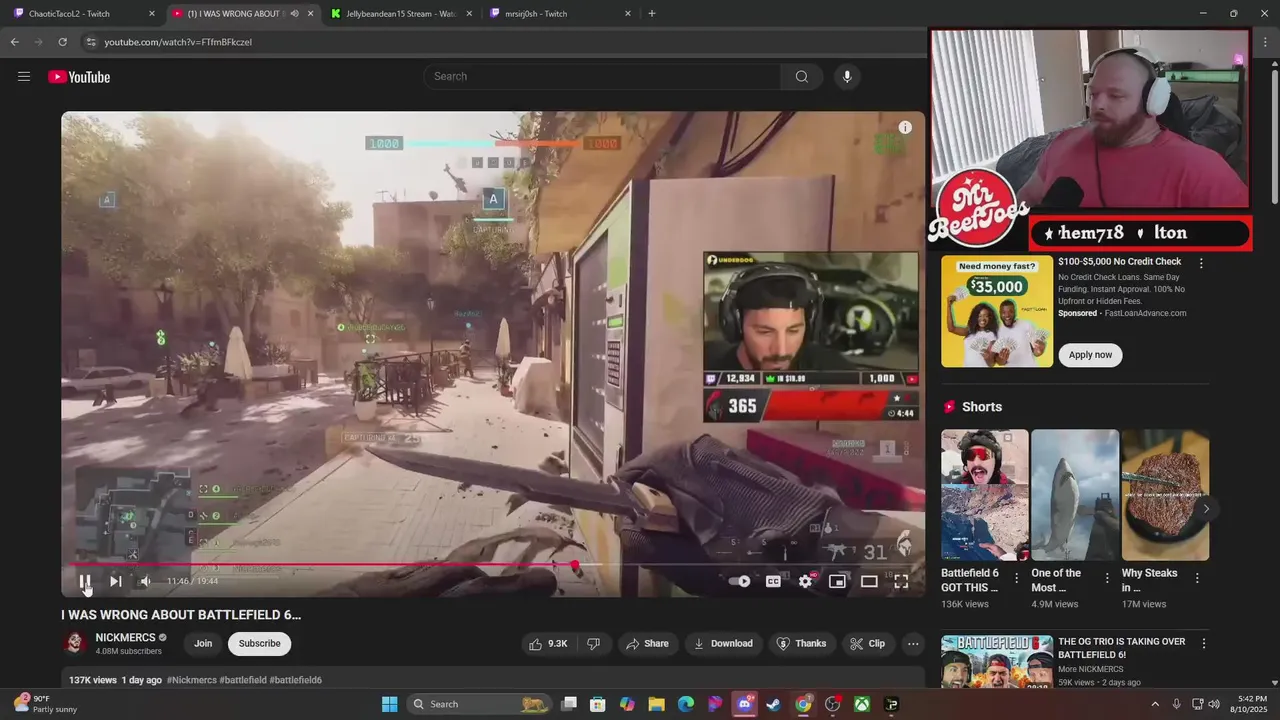Viewport: 1280px width, 720px height.
Task: Open options for Why Steaks short
Action: point(1197,578)
